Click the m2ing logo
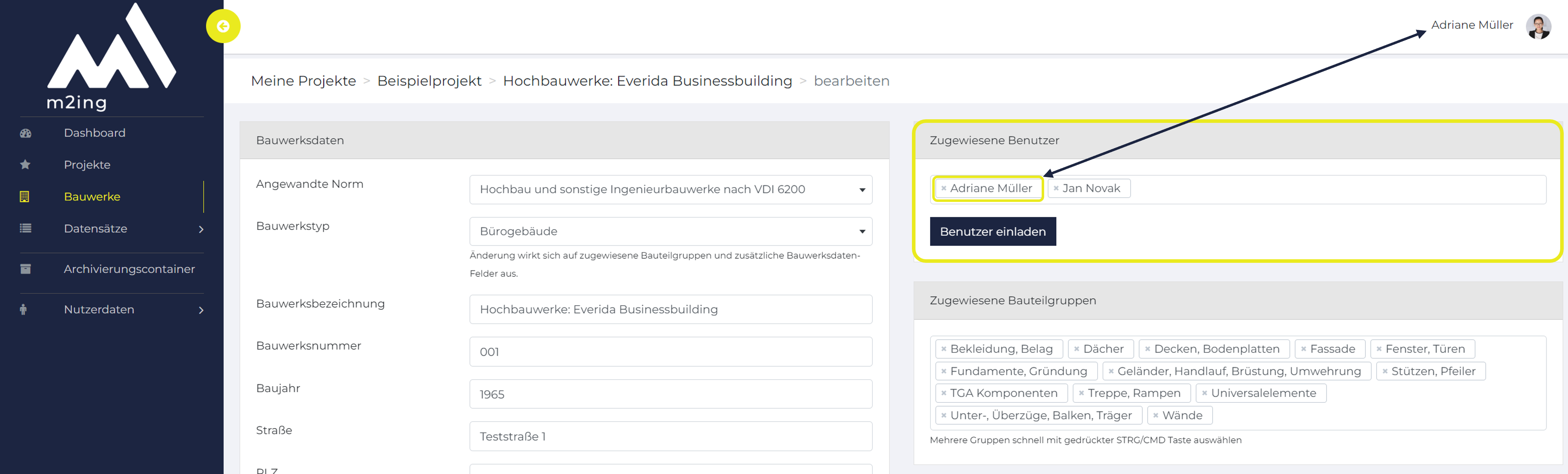The image size is (1568, 474). (112, 57)
